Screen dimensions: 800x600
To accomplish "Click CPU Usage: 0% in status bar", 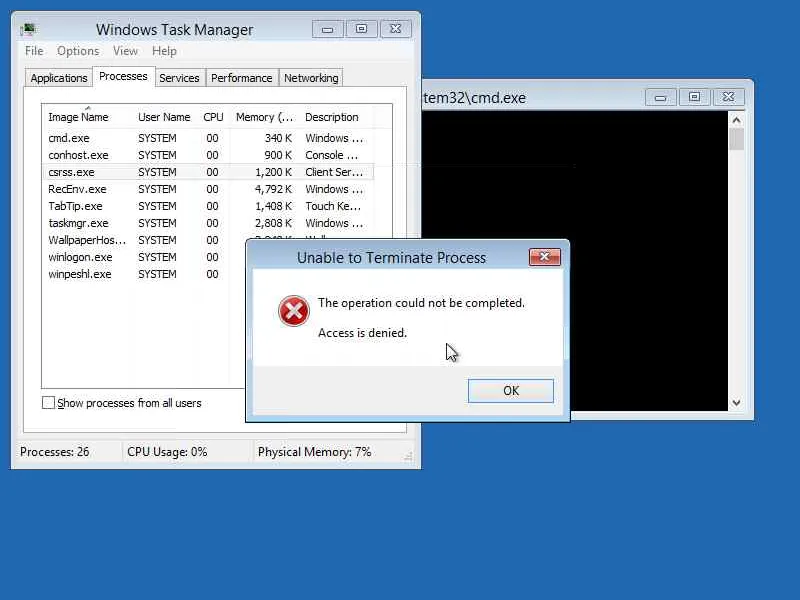I will pyautogui.click(x=167, y=452).
